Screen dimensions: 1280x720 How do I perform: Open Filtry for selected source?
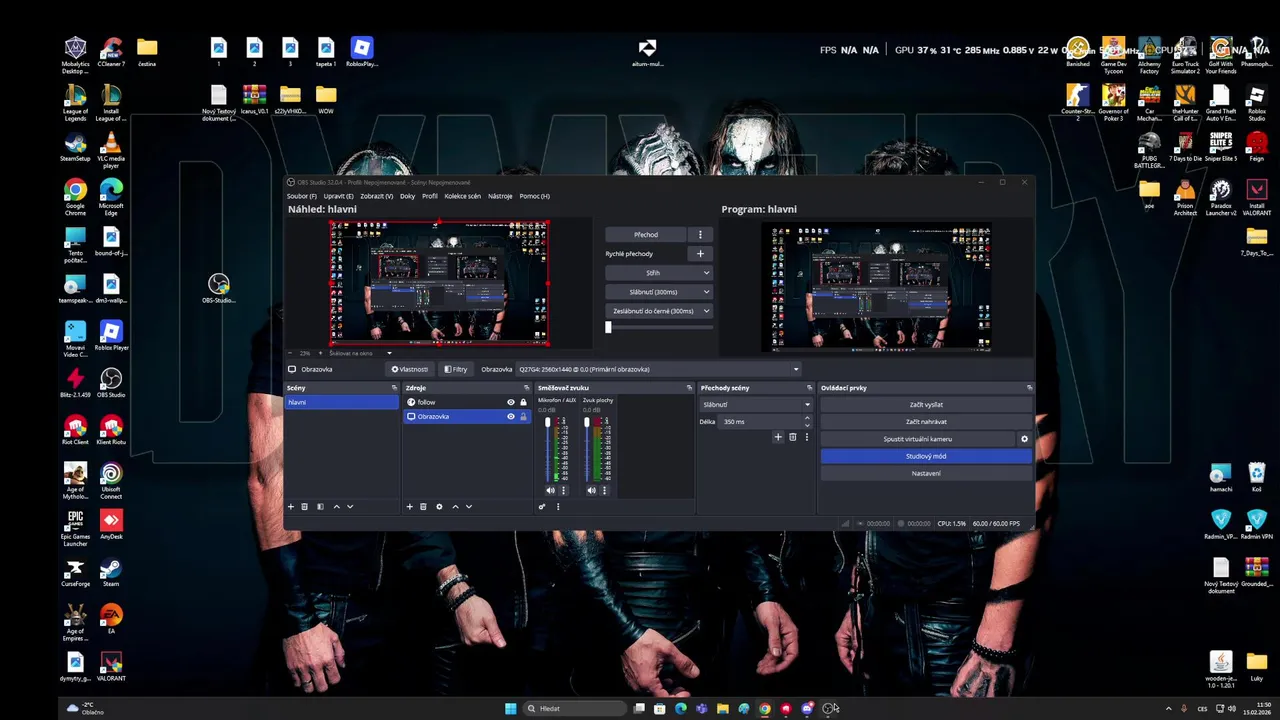tap(456, 369)
